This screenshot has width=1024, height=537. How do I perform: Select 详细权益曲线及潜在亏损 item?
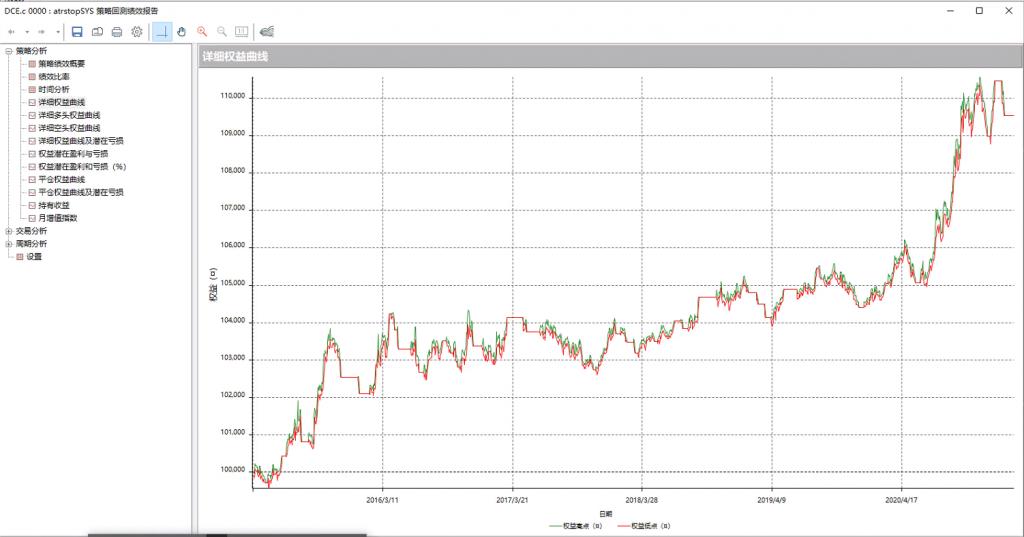81,141
